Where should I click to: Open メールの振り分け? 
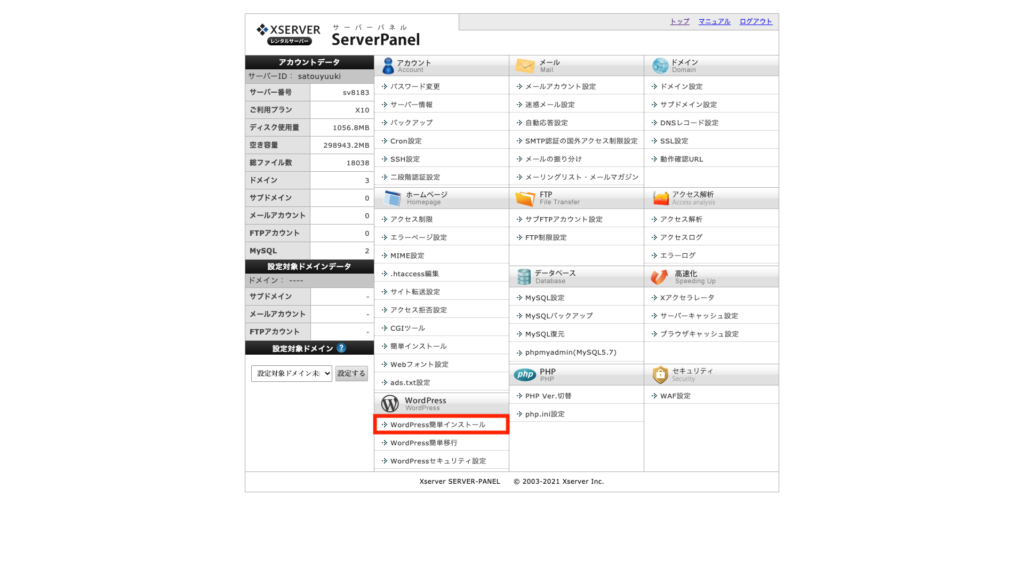[553, 159]
